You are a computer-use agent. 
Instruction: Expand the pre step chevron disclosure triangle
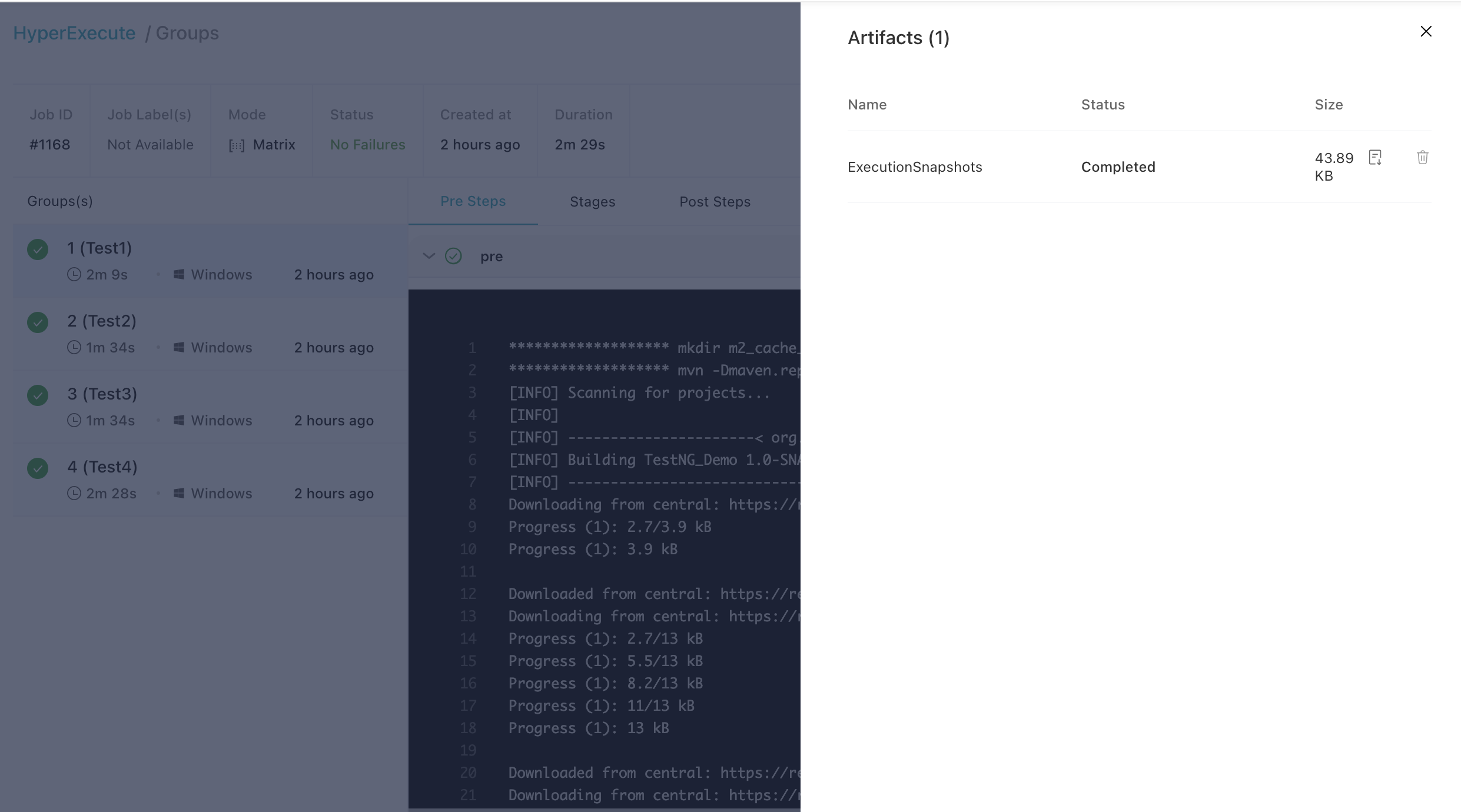429,256
